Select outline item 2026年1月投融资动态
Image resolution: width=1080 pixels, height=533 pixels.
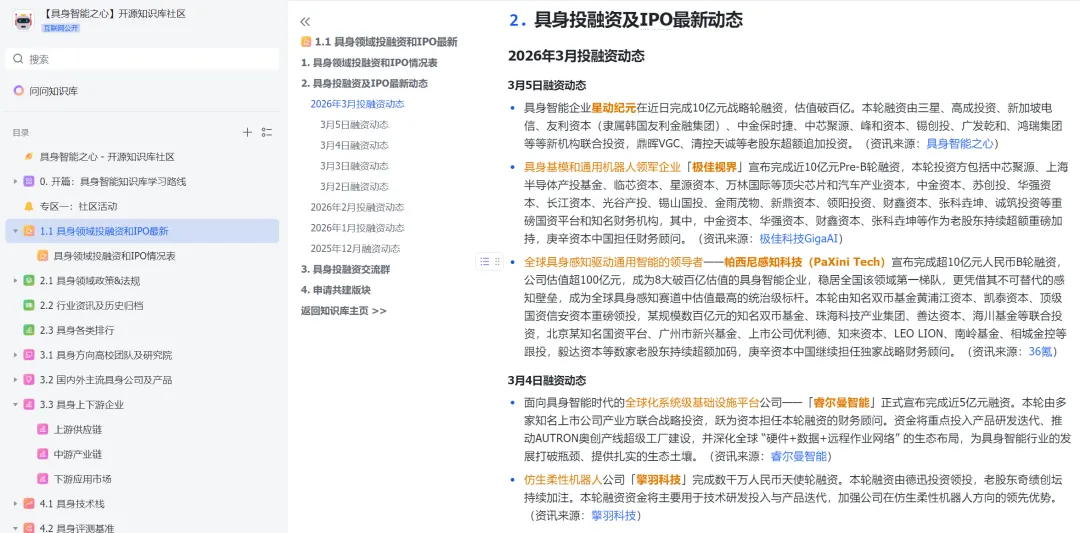coord(357,228)
